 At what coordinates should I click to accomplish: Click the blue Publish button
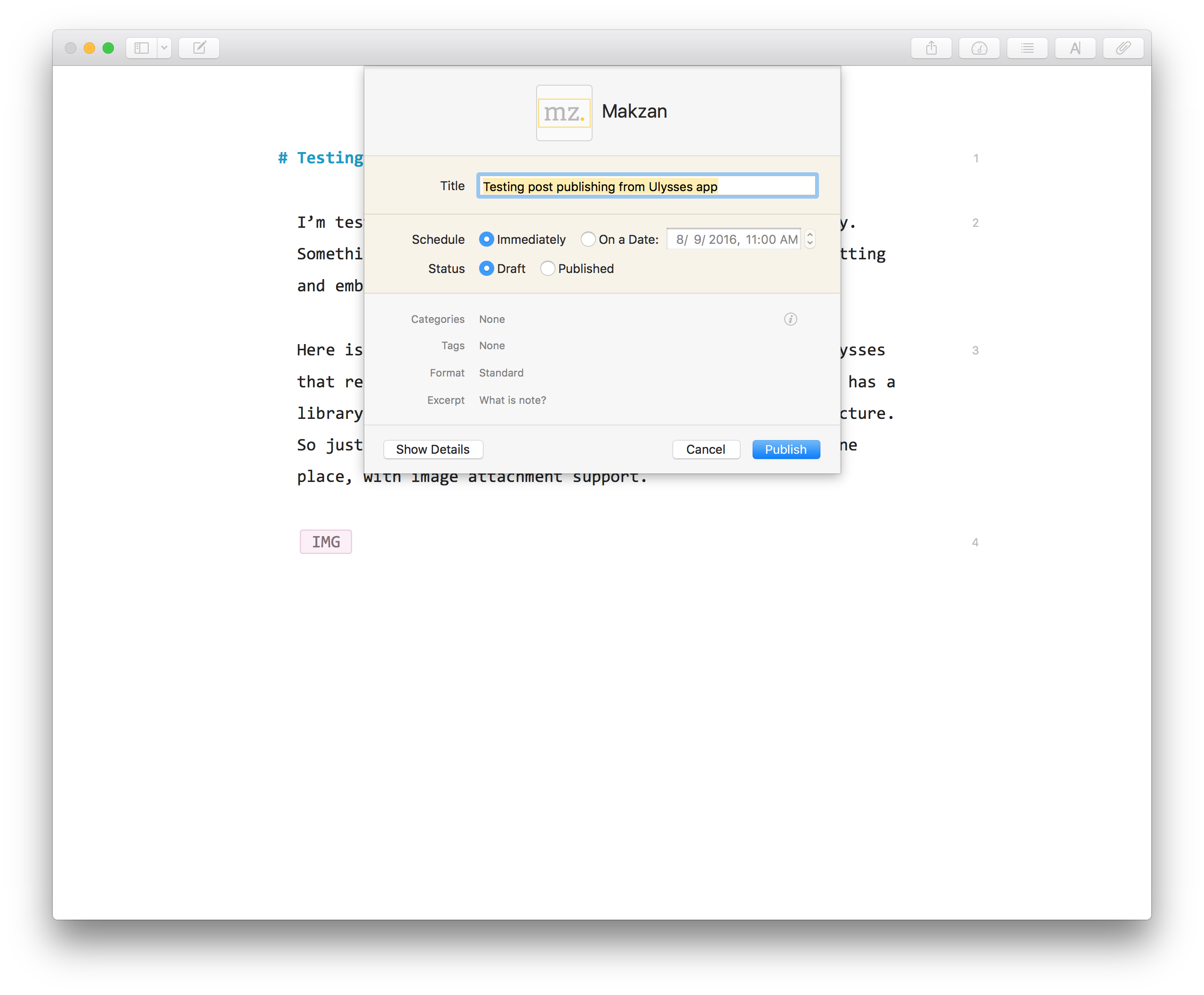(x=786, y=449)
